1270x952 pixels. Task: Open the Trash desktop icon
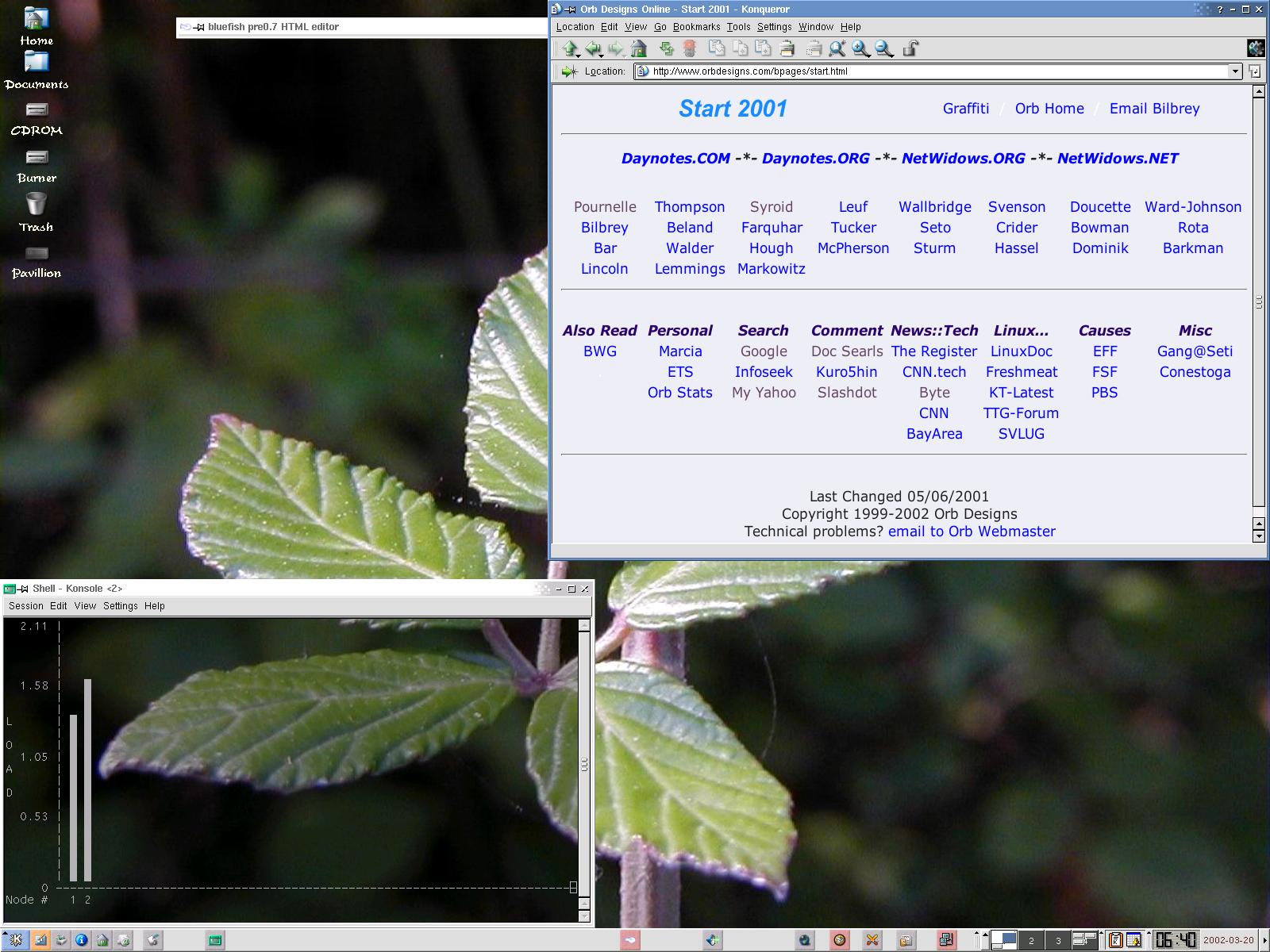(x=37, y=212)
